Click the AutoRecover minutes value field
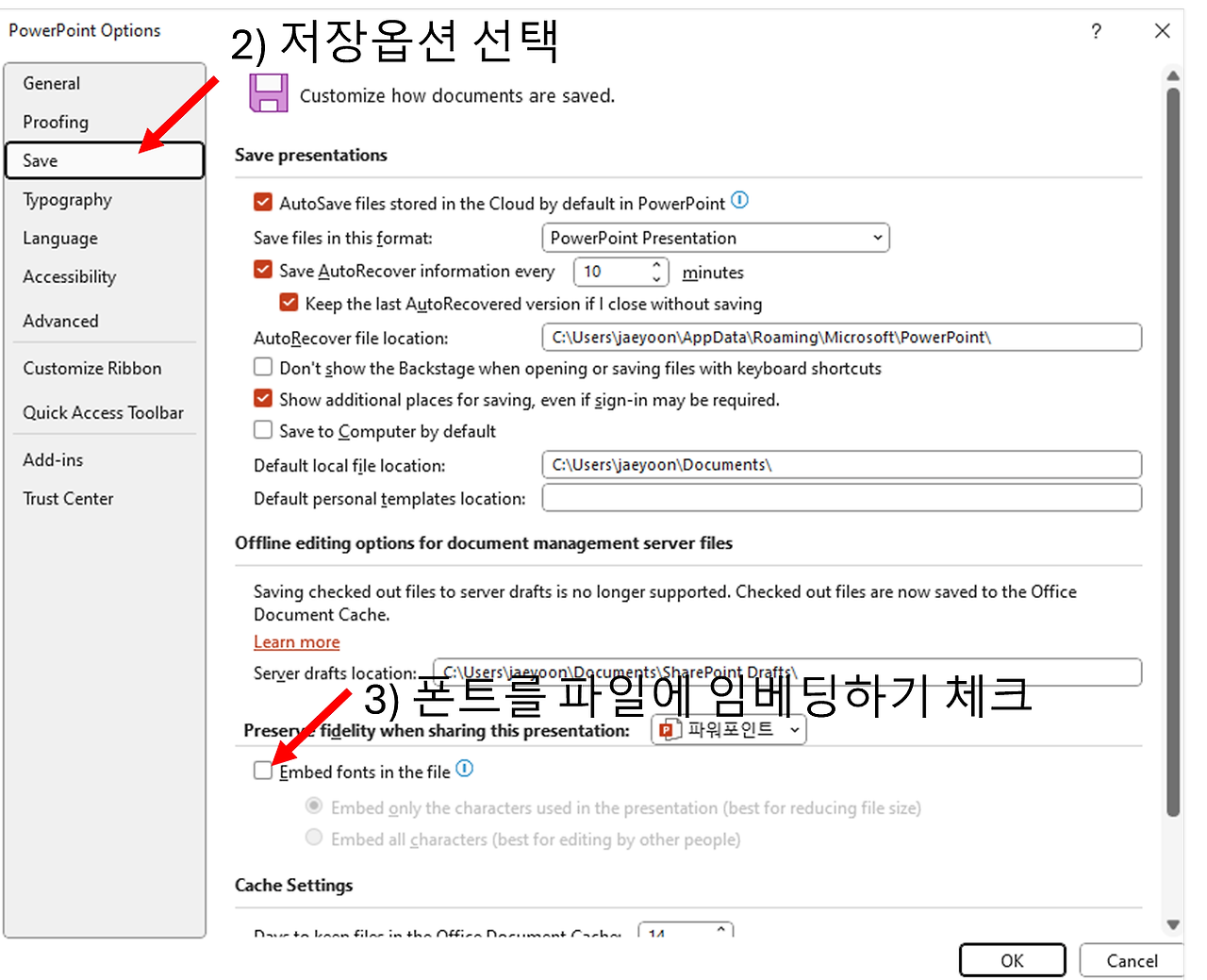 (611, 272)
